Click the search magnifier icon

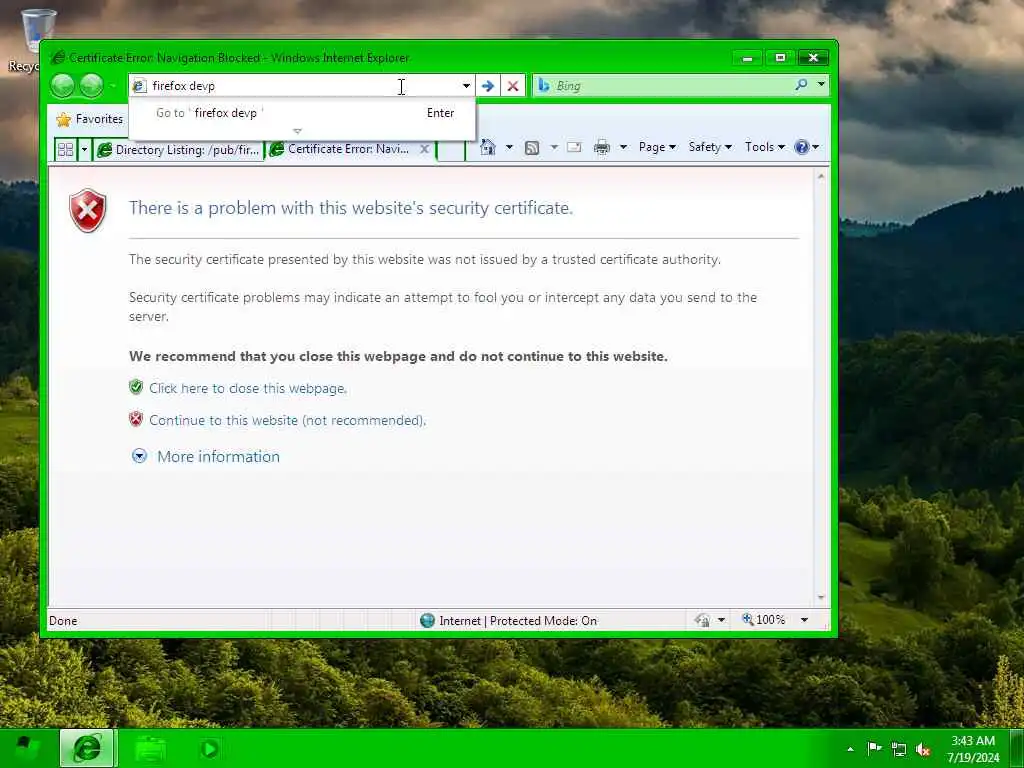point(801,85)
